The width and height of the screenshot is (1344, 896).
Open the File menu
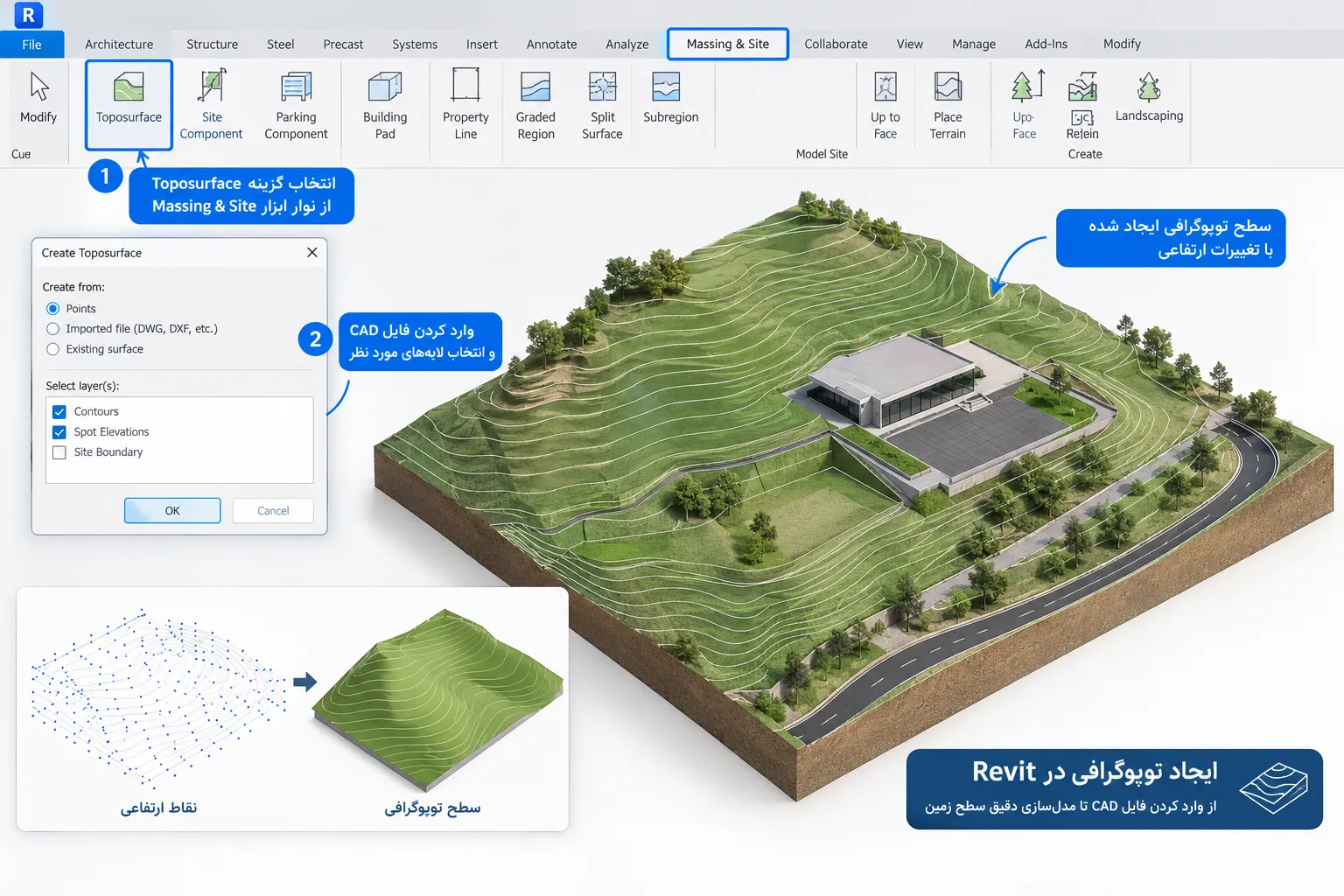click(x=31, y=45)
